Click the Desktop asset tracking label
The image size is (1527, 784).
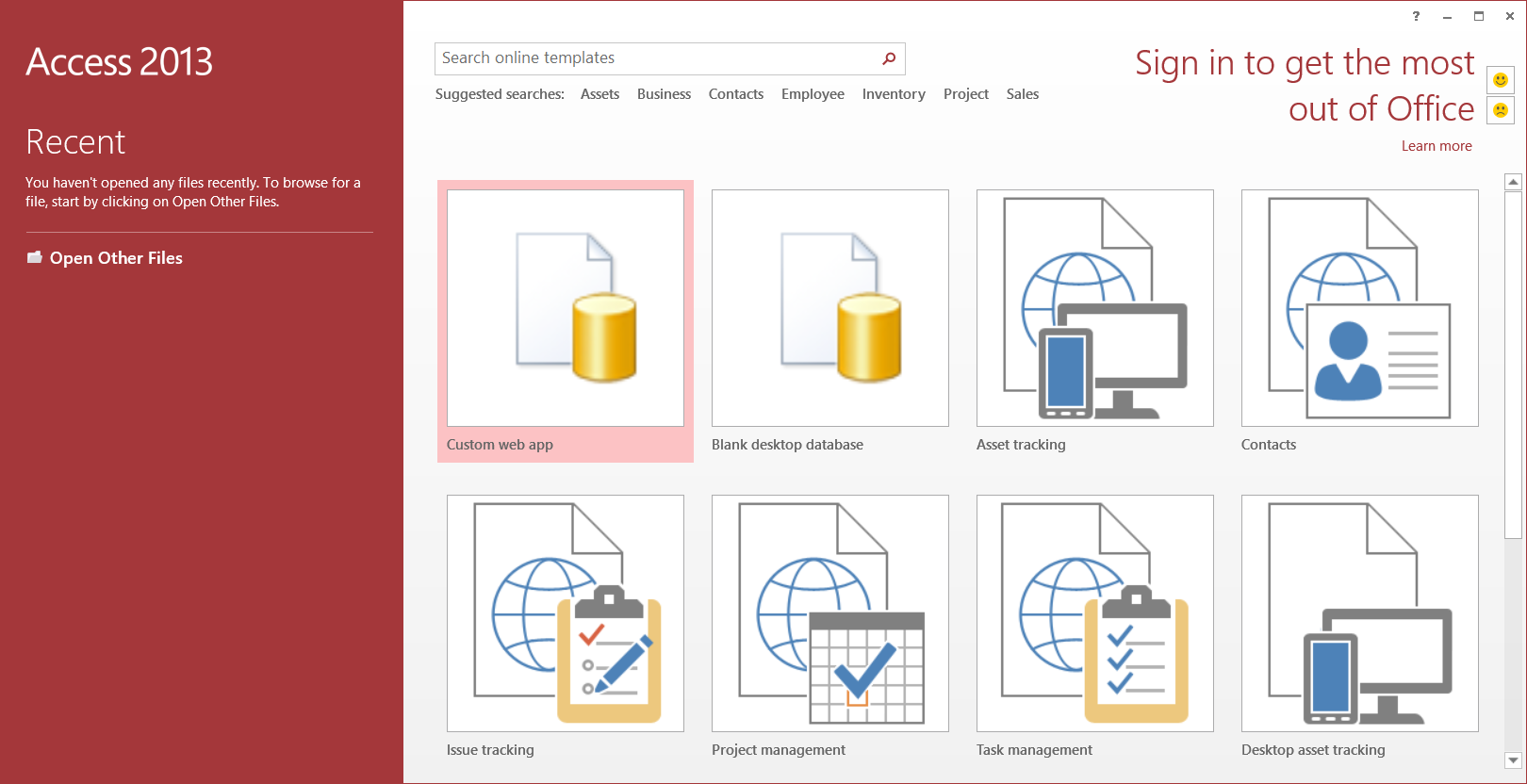pos(1313,750)
